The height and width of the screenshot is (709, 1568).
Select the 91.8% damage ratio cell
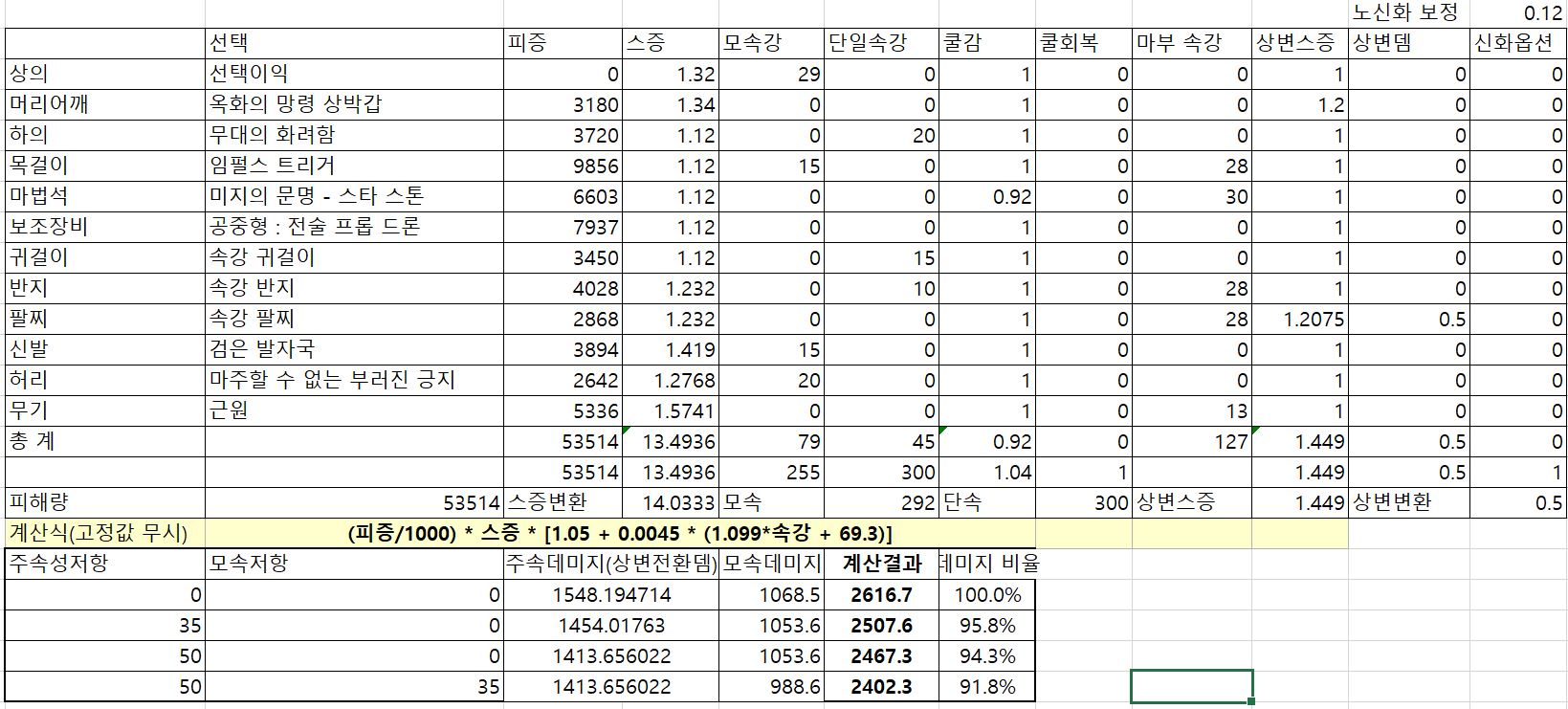987,686
